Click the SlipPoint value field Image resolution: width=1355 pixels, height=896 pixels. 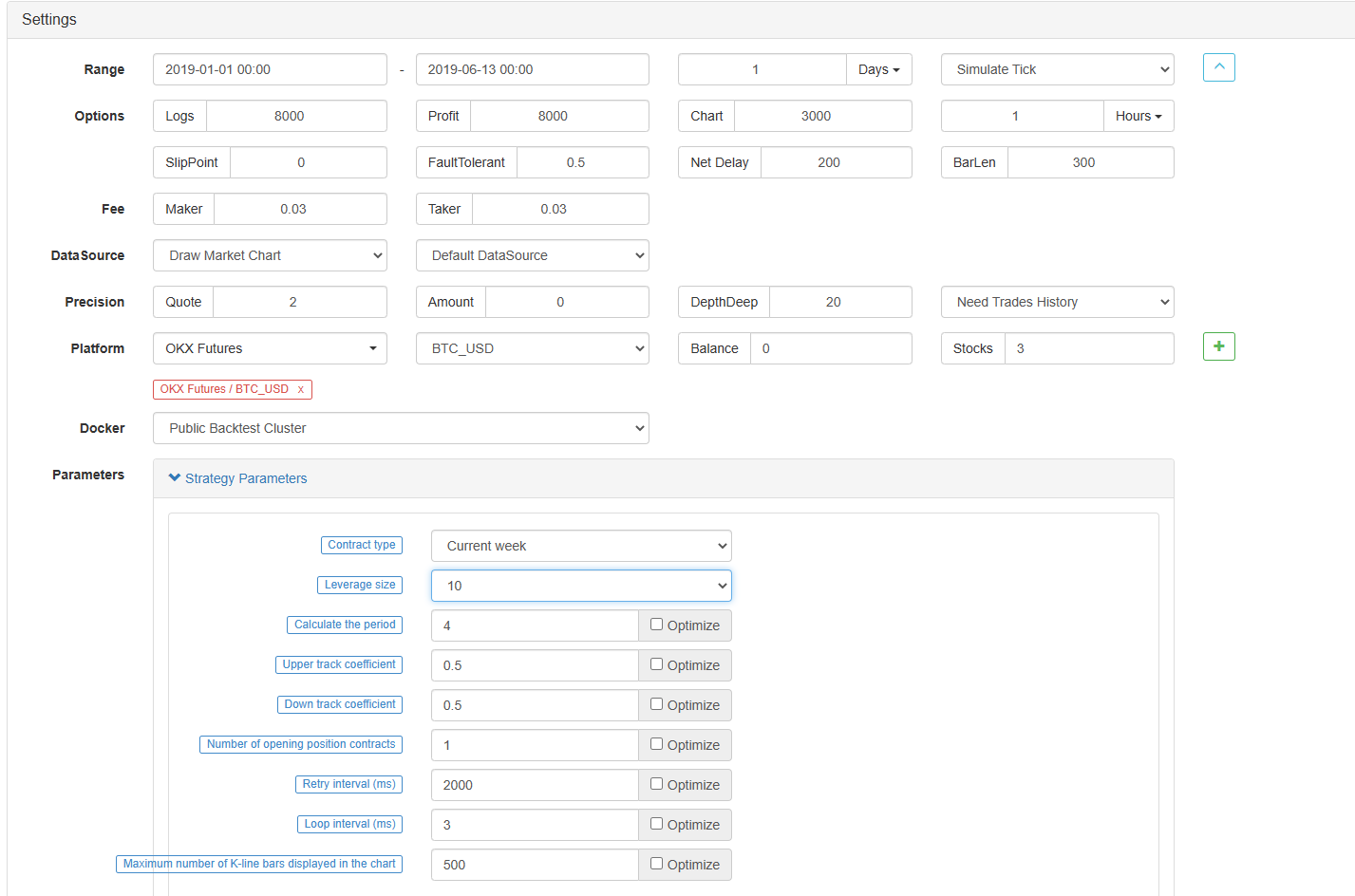(308, 162)
